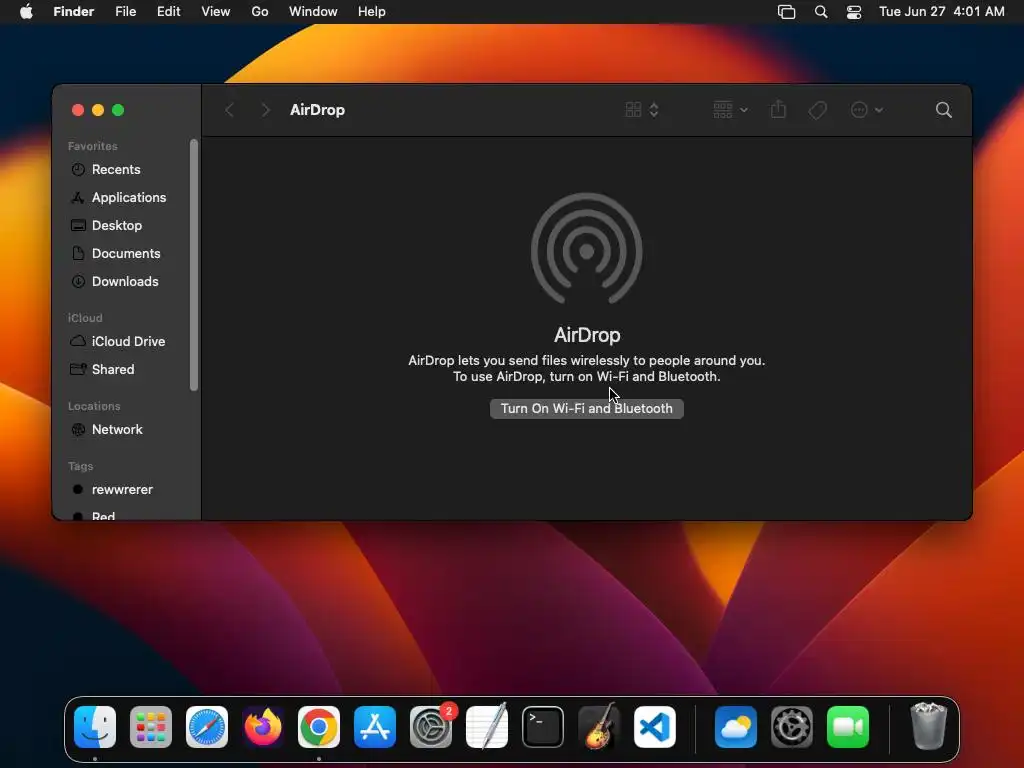1024x768 pixels.
Task: Open TextEdit from the Dock
Action: click(487, 727)
